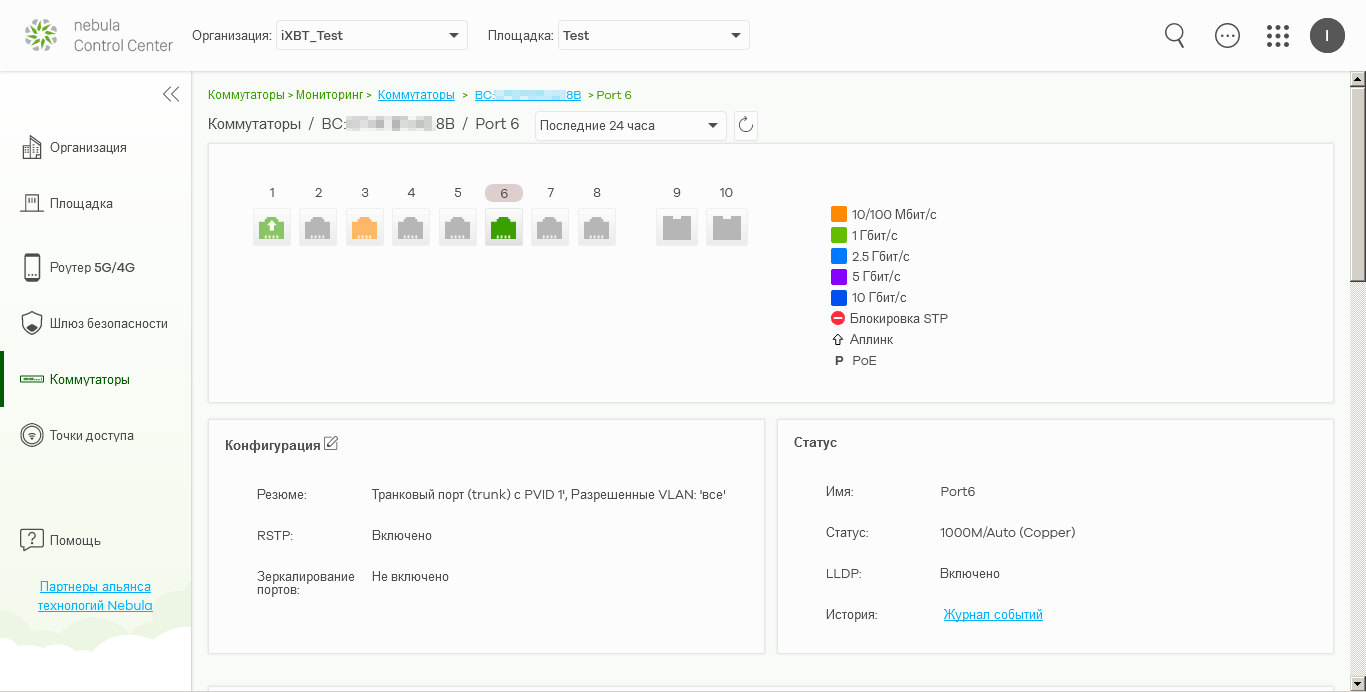Select switch port 4 icon
Viewport: 1366px width, 692px height.
pyautogui.click(x=411, y=227)
